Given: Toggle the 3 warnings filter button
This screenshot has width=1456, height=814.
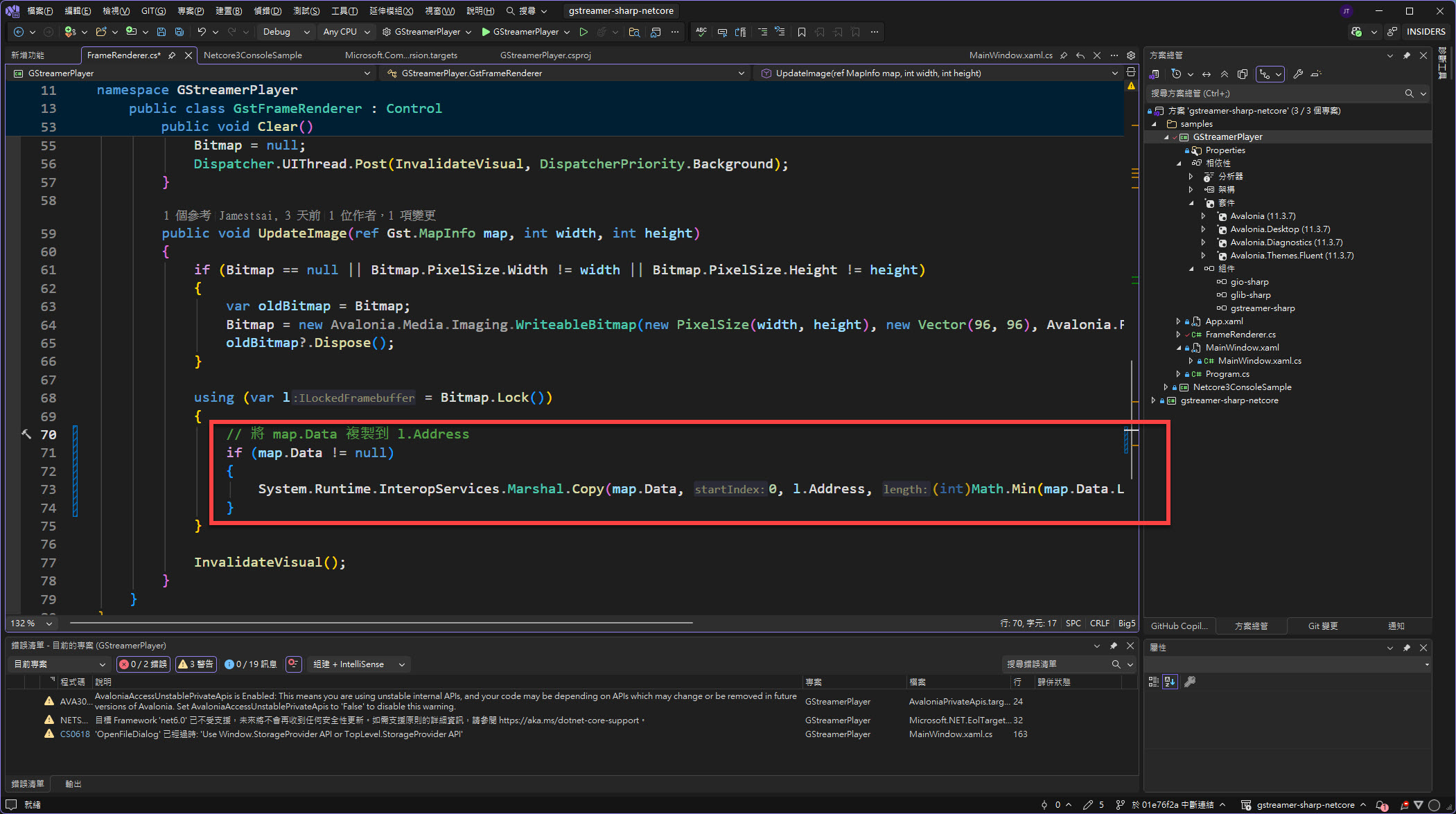Looking at the screenshot, I should click(196, 664).
